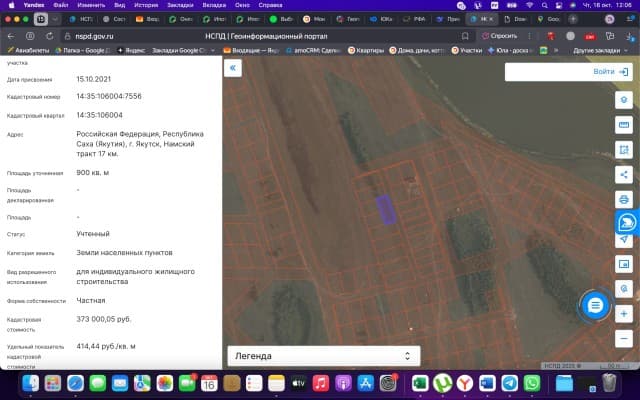Click the share map icon
This screenshot has width=640, height=400.
624,174
